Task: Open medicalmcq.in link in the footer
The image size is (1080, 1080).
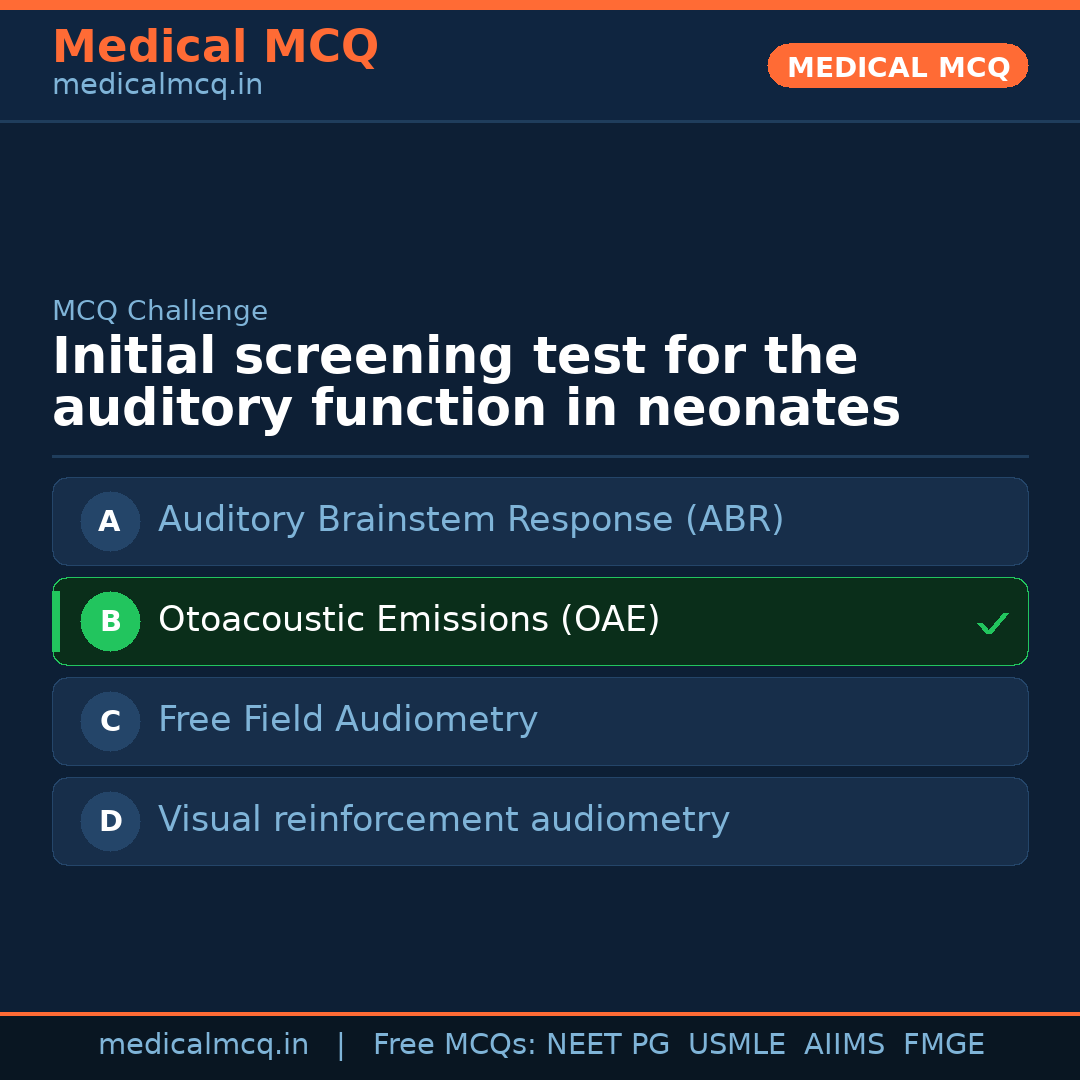Action: 203,1045
